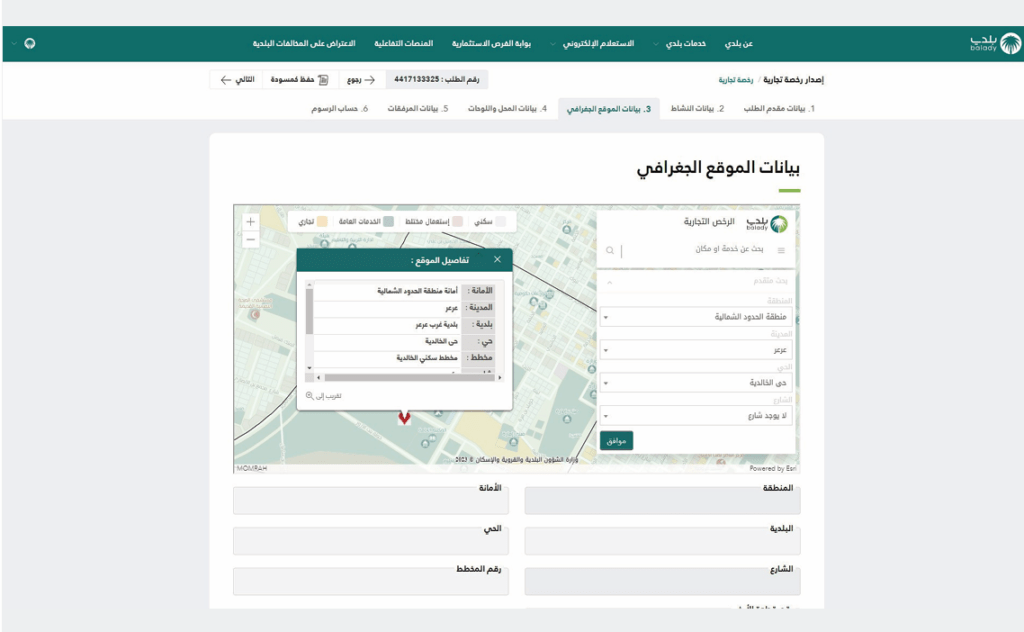Open the المنطقة region dropdown
1024x632 pixels.
[x=697, y=317]
